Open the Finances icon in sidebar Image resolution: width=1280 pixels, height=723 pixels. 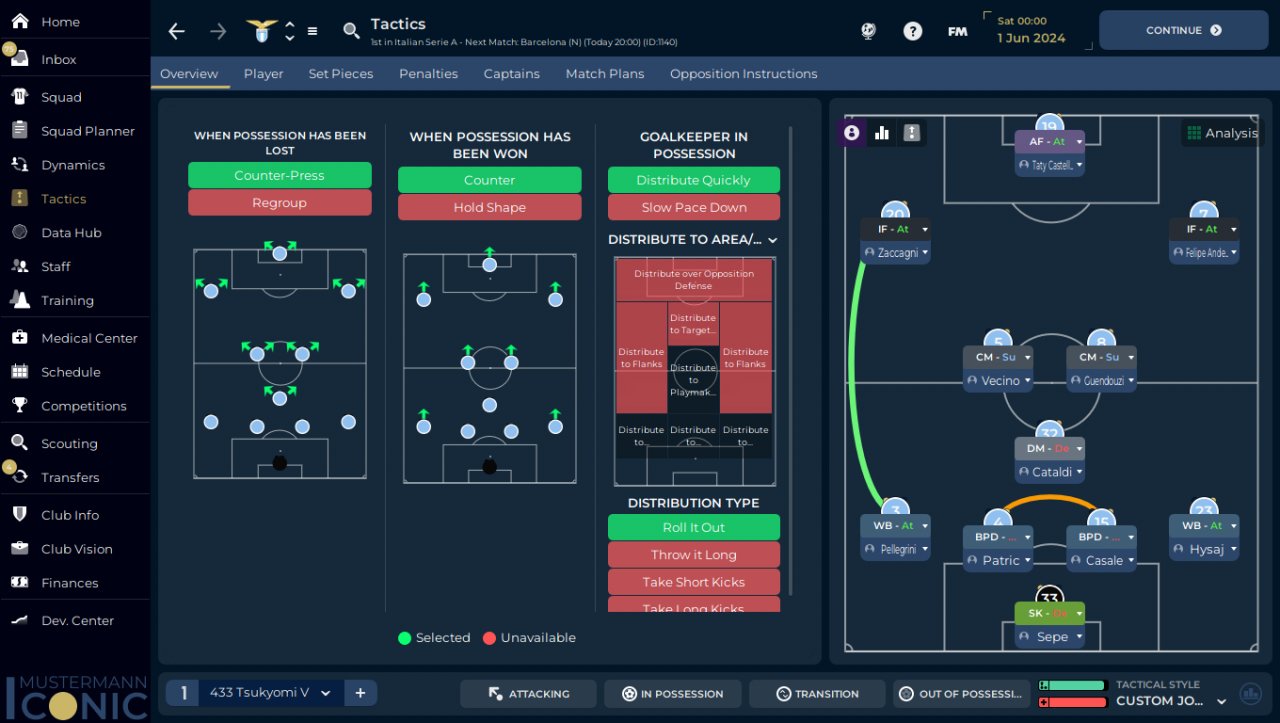coord(19,583)
